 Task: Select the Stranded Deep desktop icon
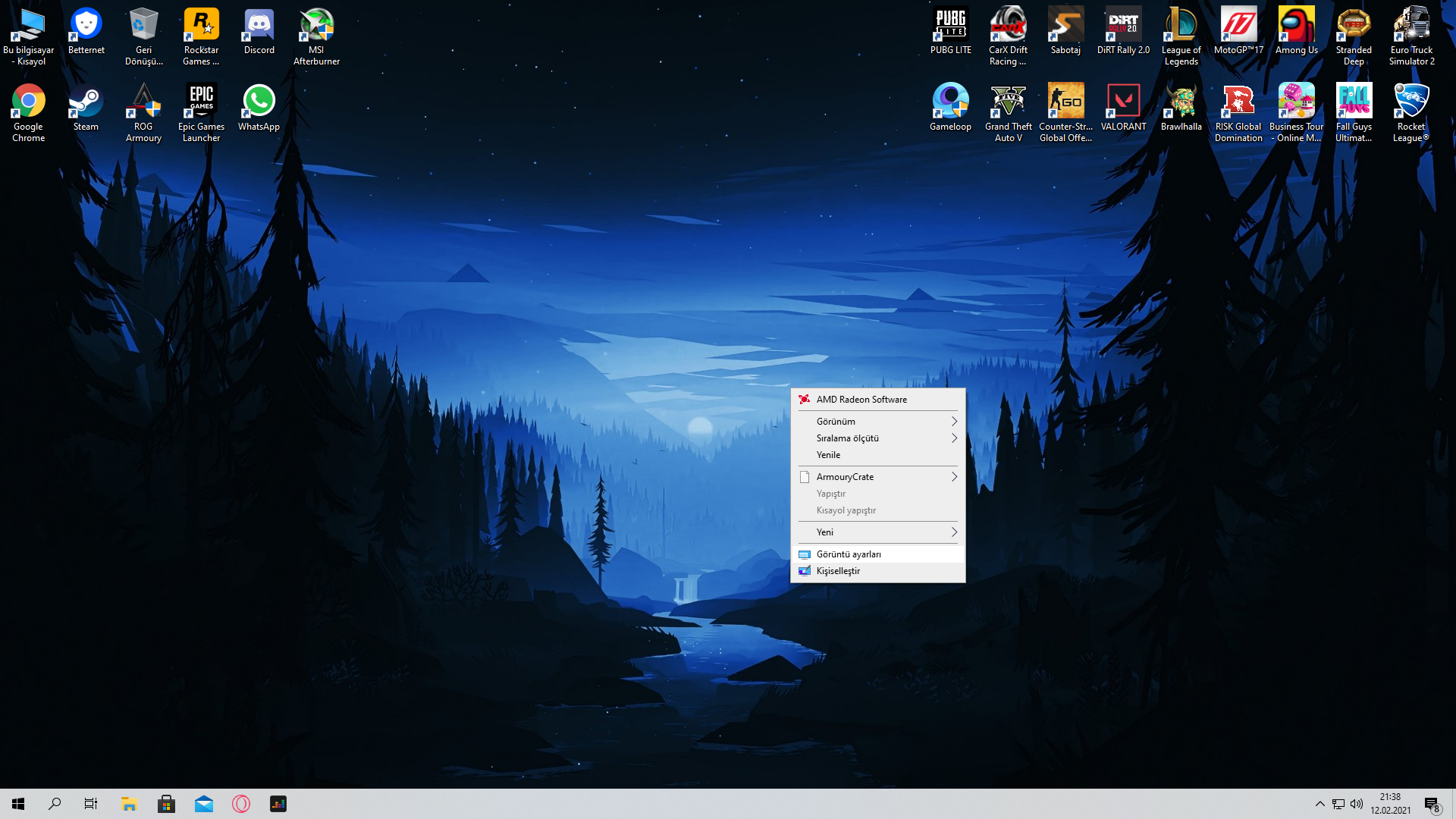coord(1354,36)
